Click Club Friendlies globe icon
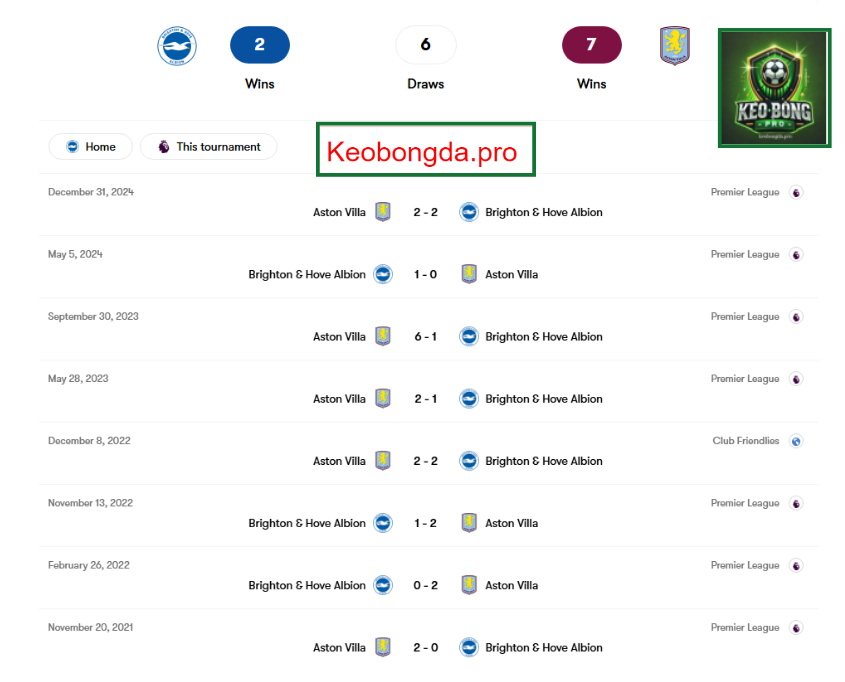845x682 pixels. (796, 441)
